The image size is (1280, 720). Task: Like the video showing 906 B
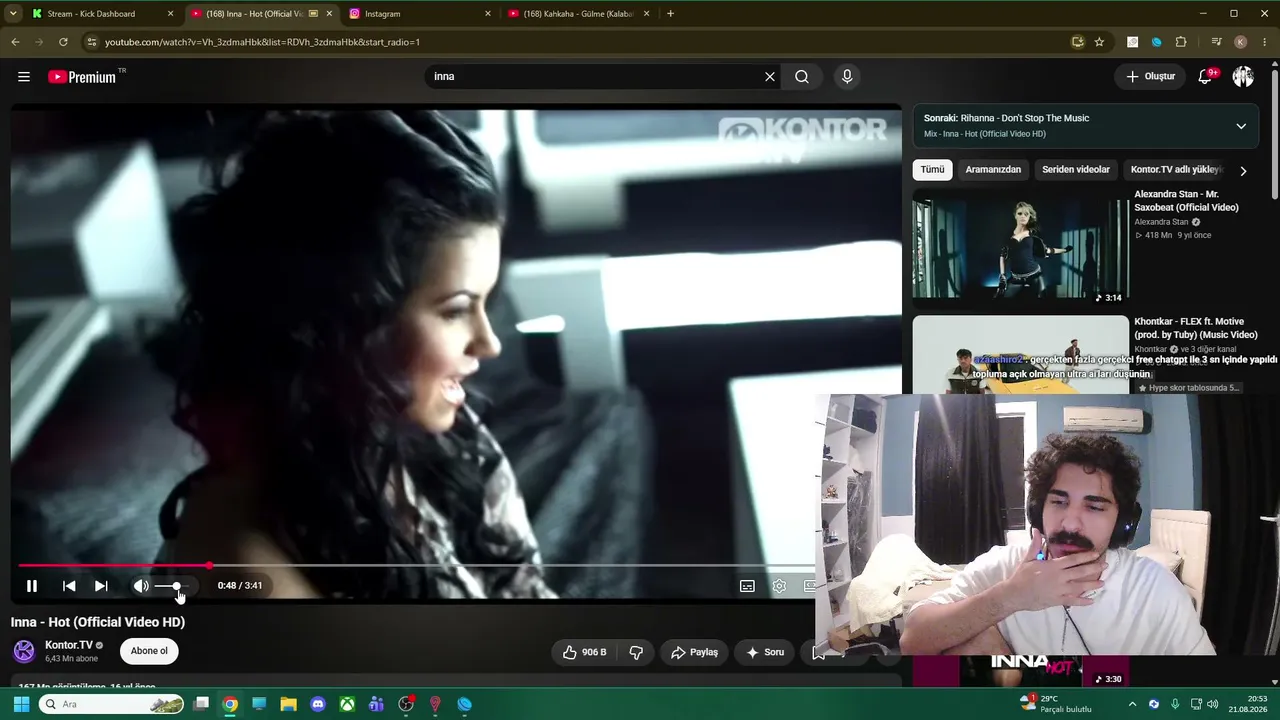pyautogui.click(x=584, y=652)
